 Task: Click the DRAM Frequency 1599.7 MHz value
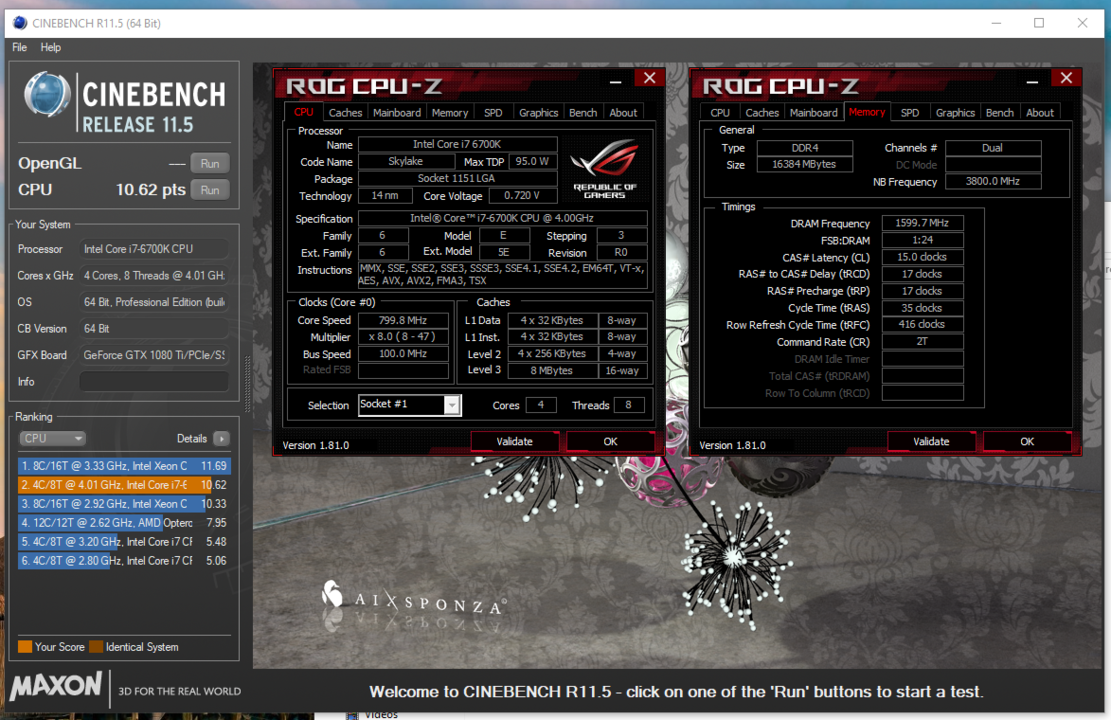point(922,223)
